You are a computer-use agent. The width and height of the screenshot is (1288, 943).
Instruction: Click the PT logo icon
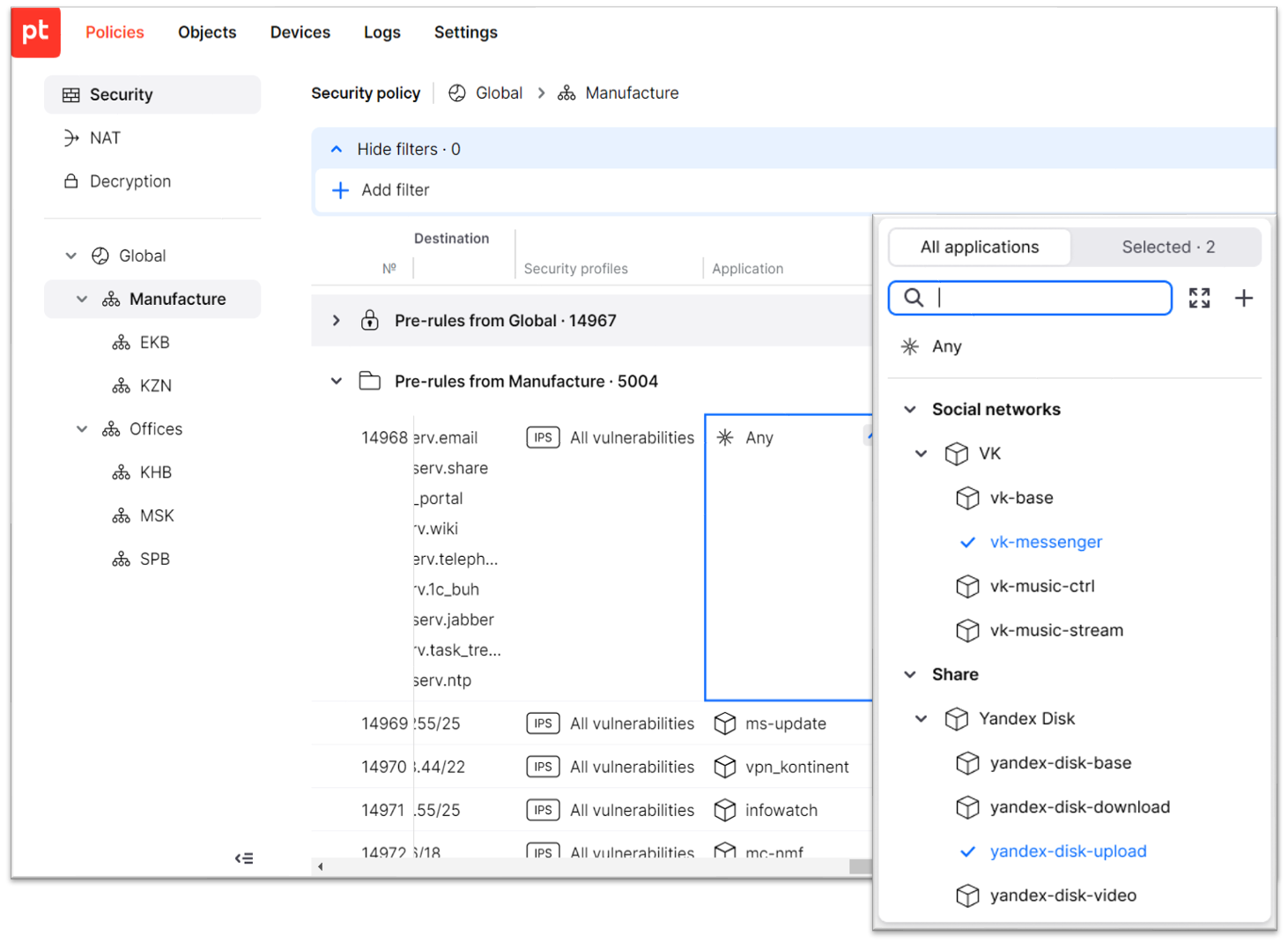point(35,33)
